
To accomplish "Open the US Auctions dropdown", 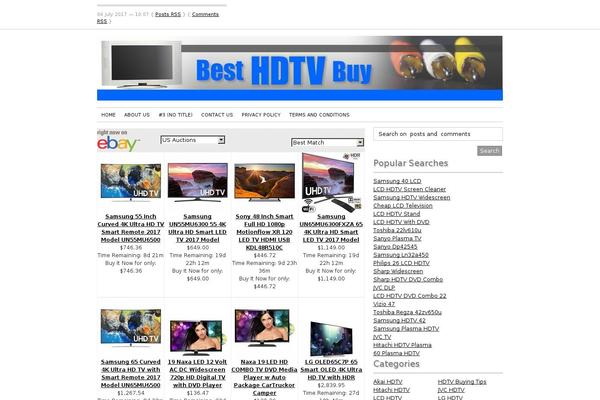I will (x=192, y=140).
